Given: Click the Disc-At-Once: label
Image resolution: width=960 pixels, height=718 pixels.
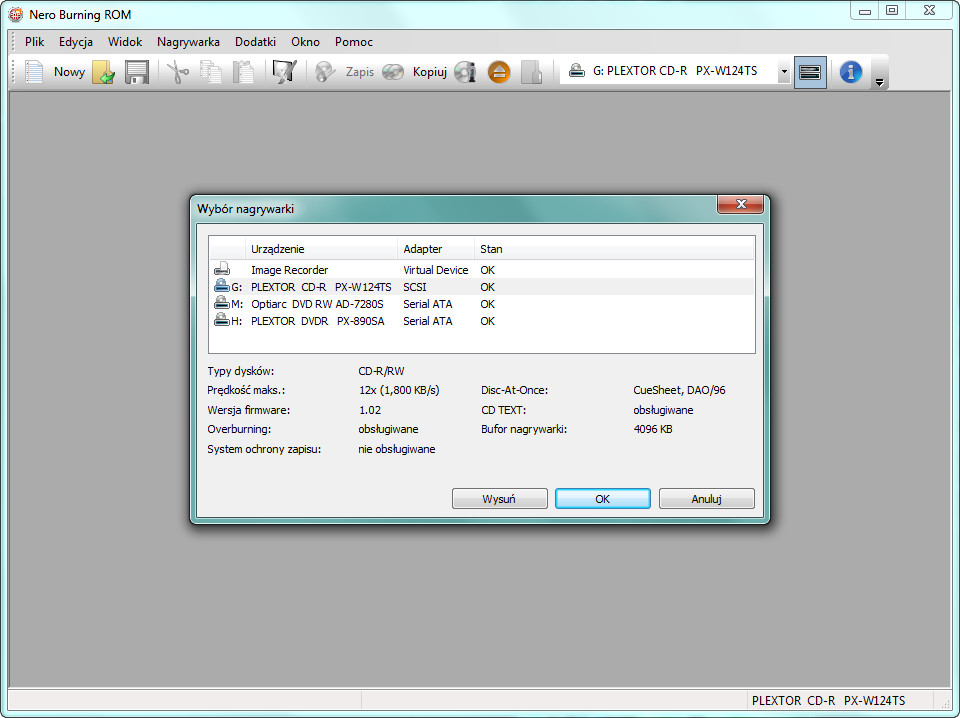Looking at the screenshot, I should (x=514, y=390).
